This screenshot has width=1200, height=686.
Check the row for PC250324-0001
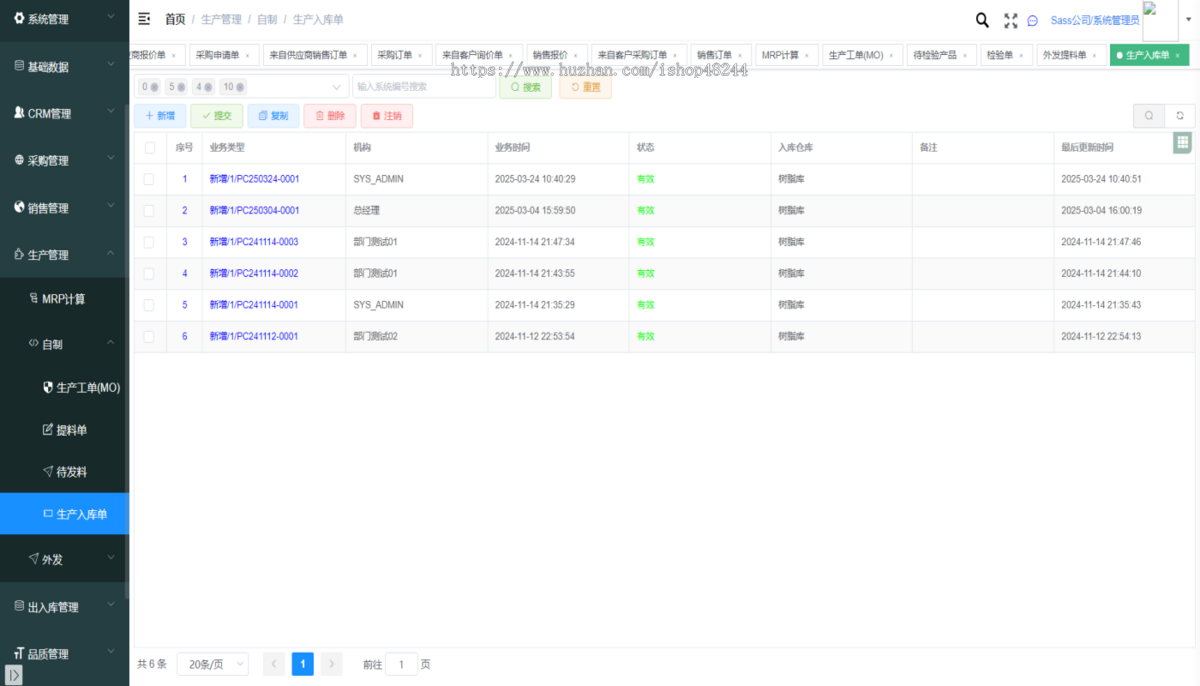point(150,179)
